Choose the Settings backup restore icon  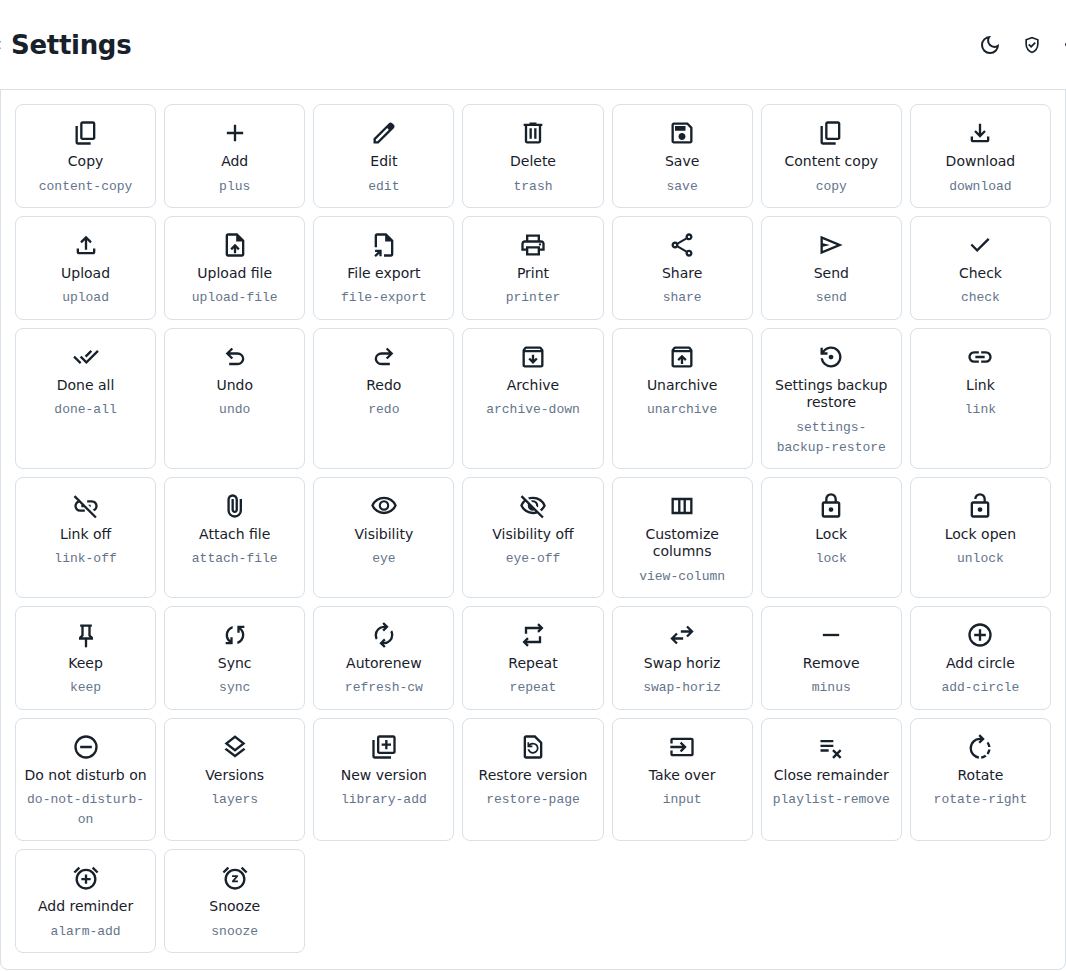(831, 357)
